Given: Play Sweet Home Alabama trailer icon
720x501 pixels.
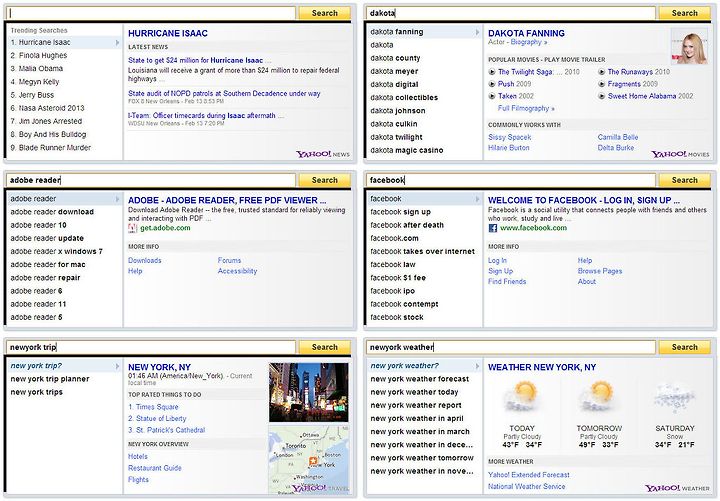Looking at the screenshot, I should pyautogui.click(x=602, y=96).
